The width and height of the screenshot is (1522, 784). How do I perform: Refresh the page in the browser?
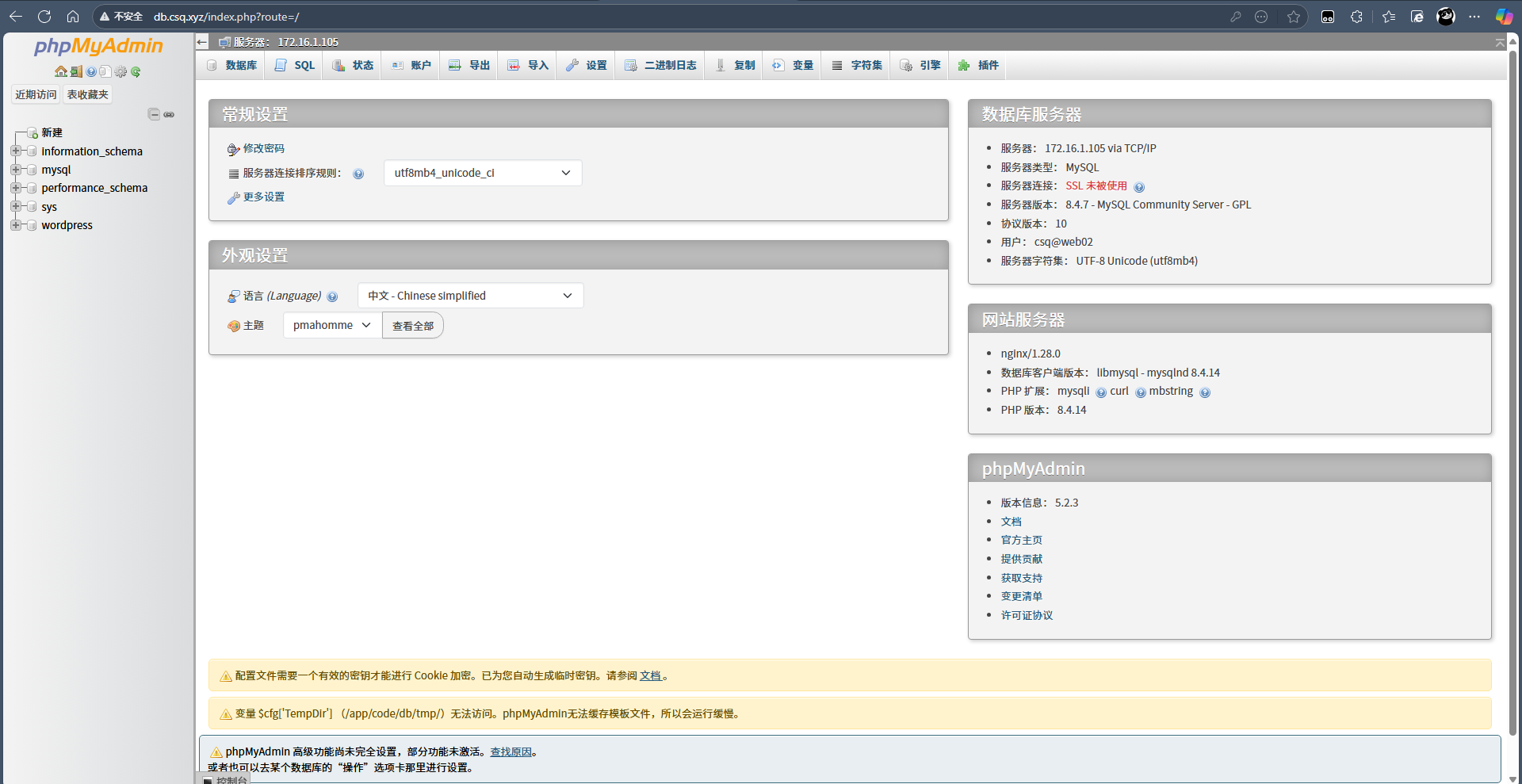[44, 17]
